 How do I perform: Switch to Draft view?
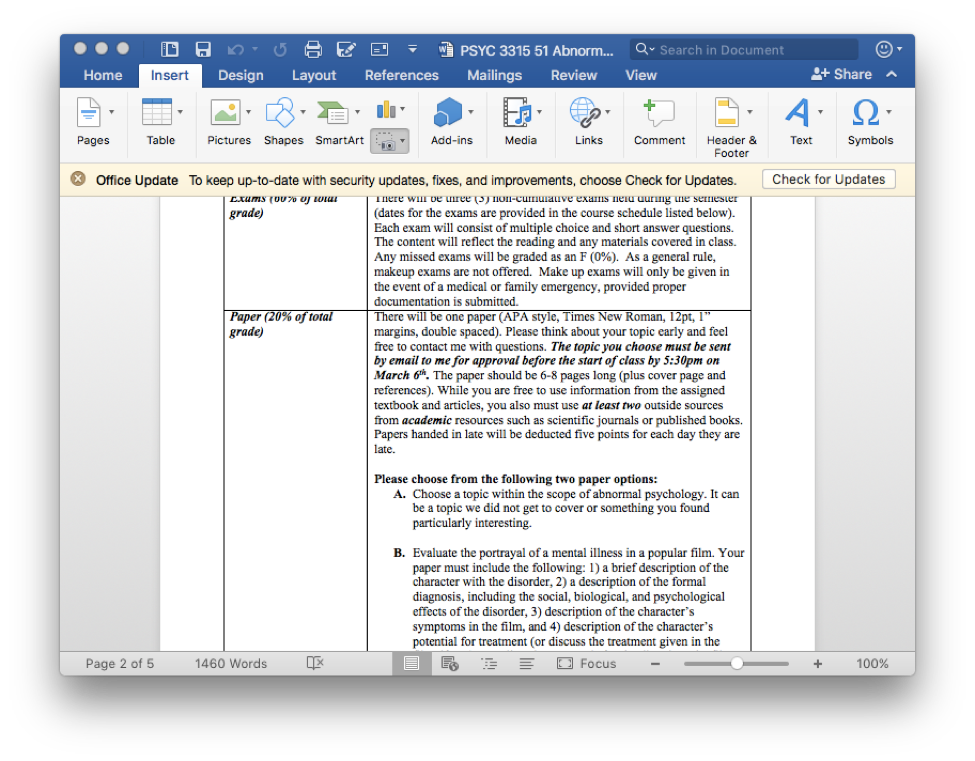[x=526, y=663]
